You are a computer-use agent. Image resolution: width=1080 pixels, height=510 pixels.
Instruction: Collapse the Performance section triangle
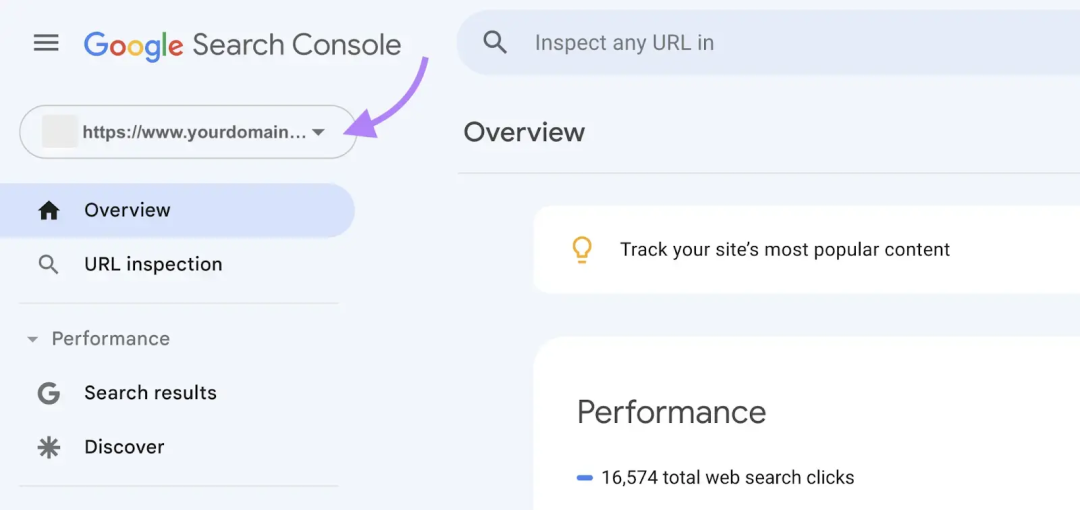point(32,339)
